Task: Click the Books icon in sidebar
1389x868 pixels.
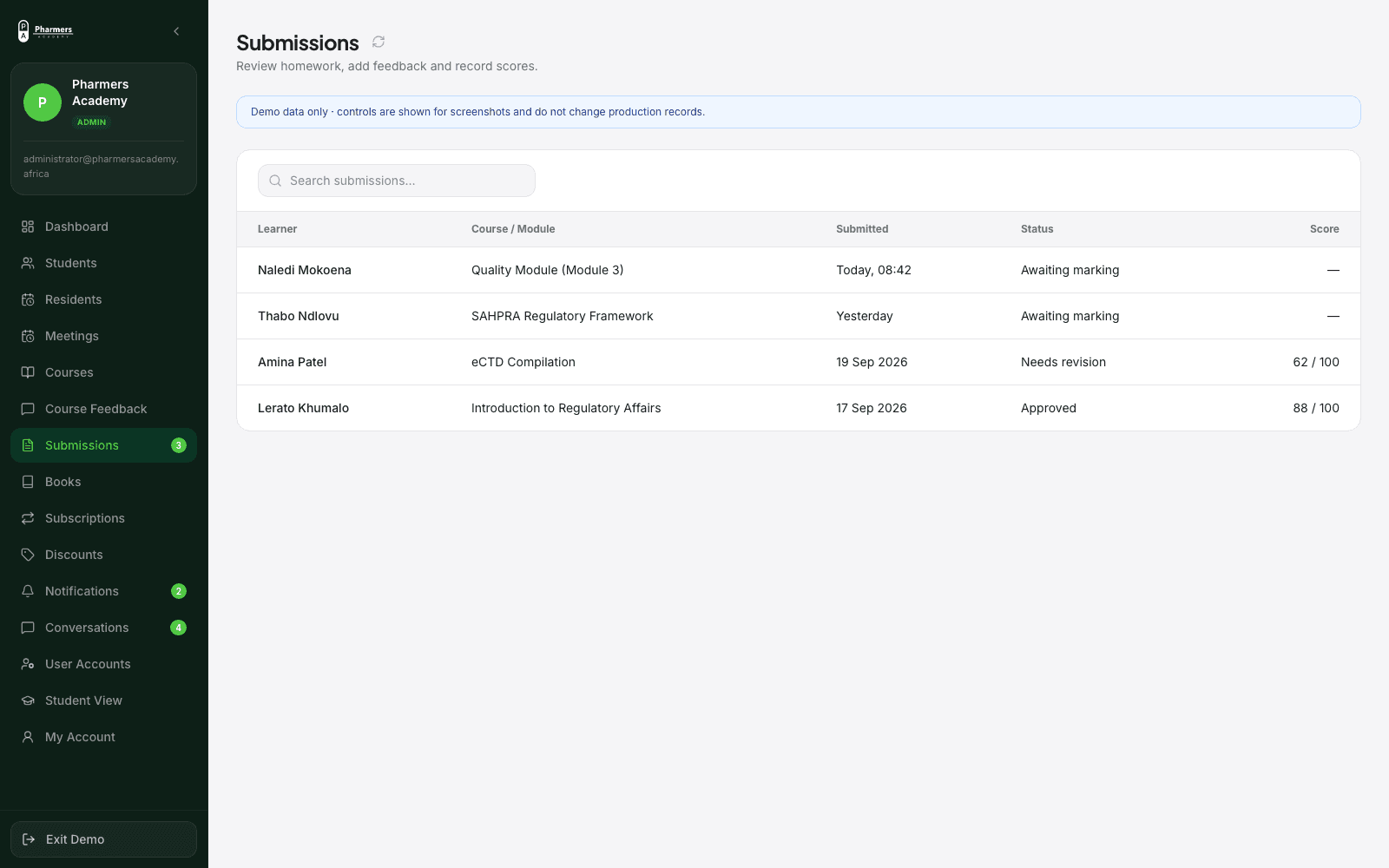Action: 28,482
